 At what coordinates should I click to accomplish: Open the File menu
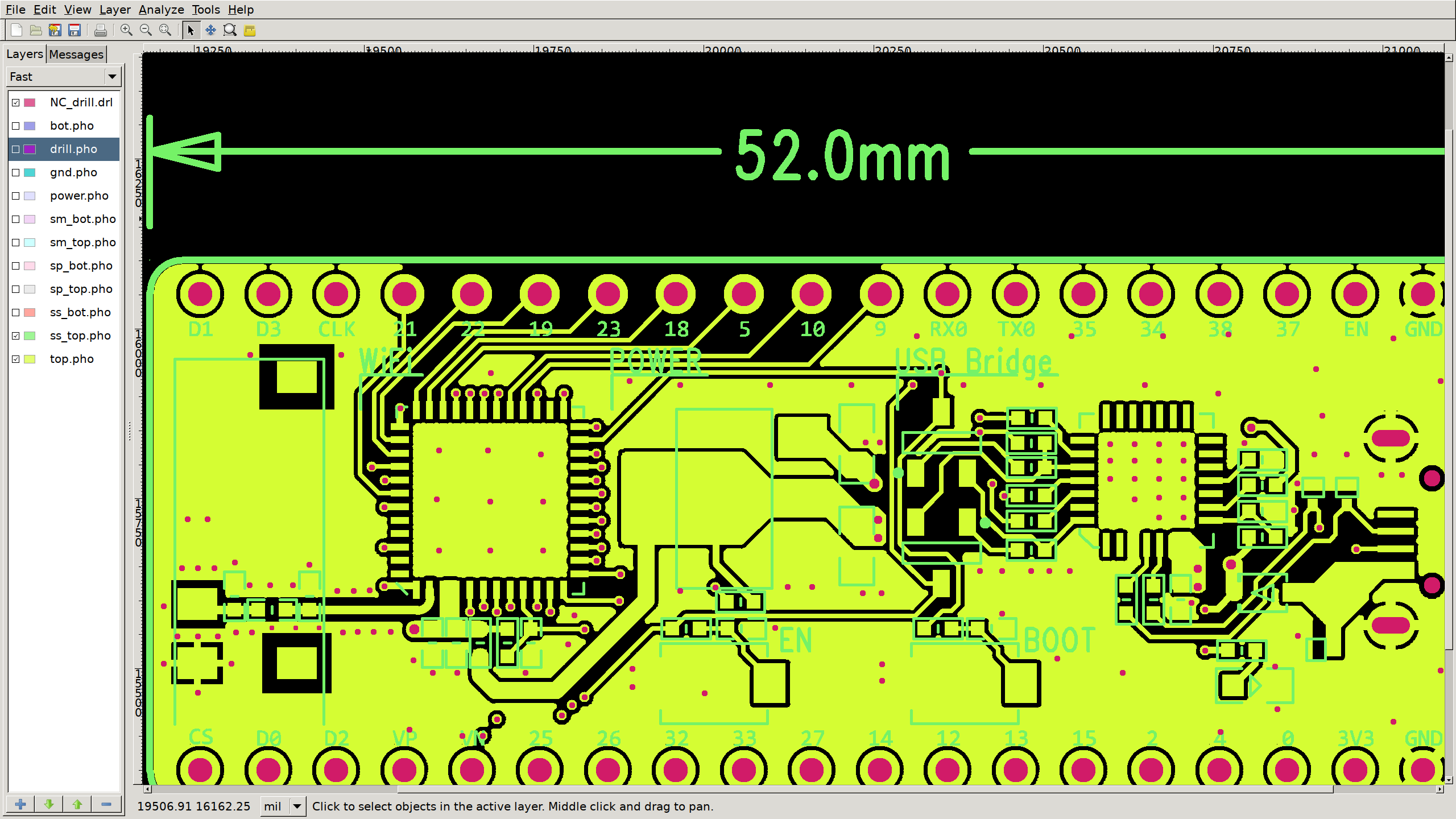coord(15,9)
